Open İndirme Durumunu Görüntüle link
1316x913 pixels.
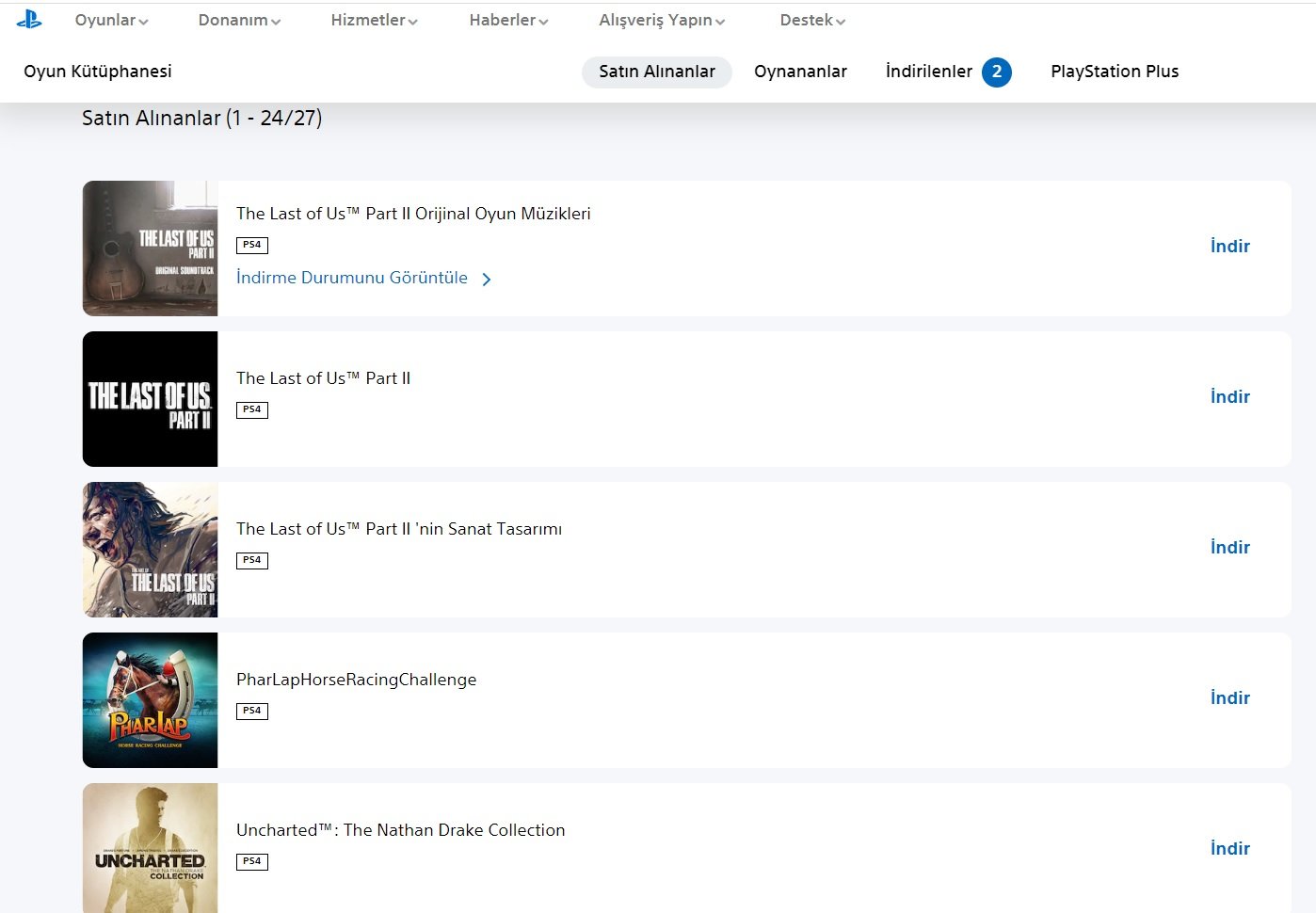(352, 278)
